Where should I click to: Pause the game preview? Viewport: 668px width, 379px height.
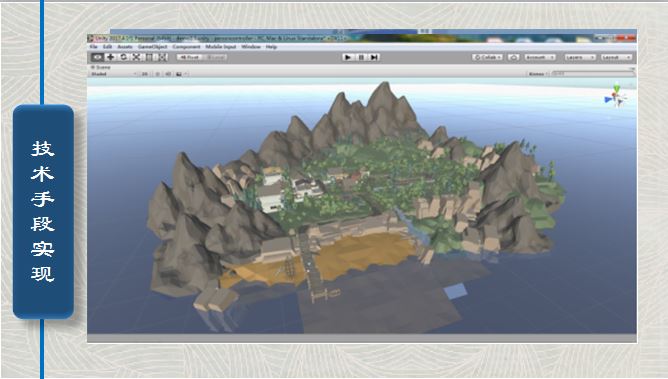pyautogui.click(x=361, y=57)
